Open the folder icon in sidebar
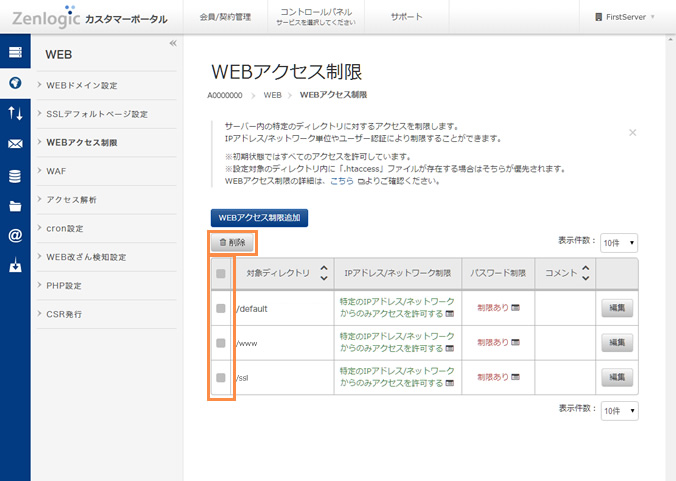The height and width of the screenshot is (481, 676). pos(15,206)
